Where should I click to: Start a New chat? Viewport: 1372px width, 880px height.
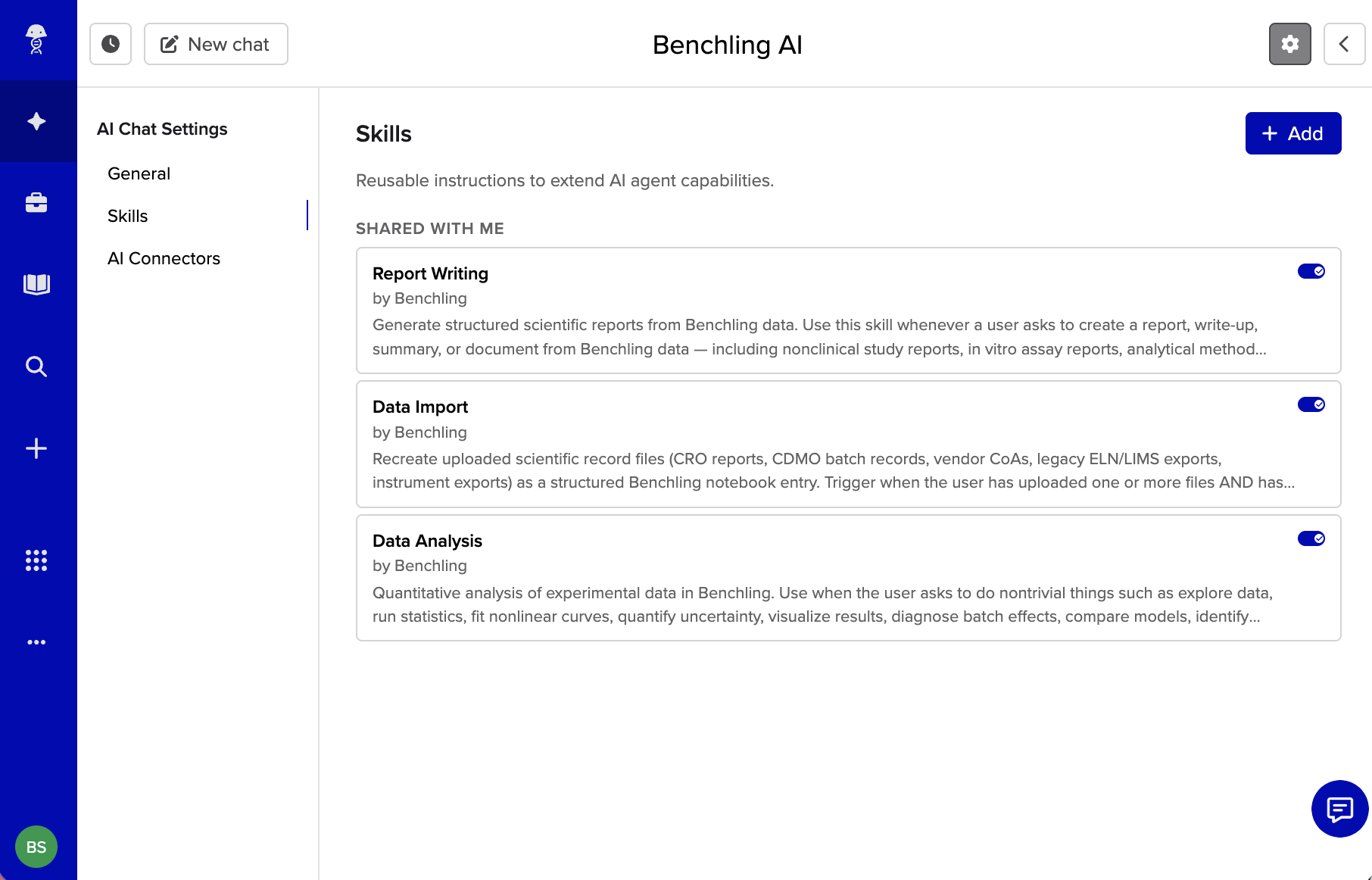[x=216, y=44]
